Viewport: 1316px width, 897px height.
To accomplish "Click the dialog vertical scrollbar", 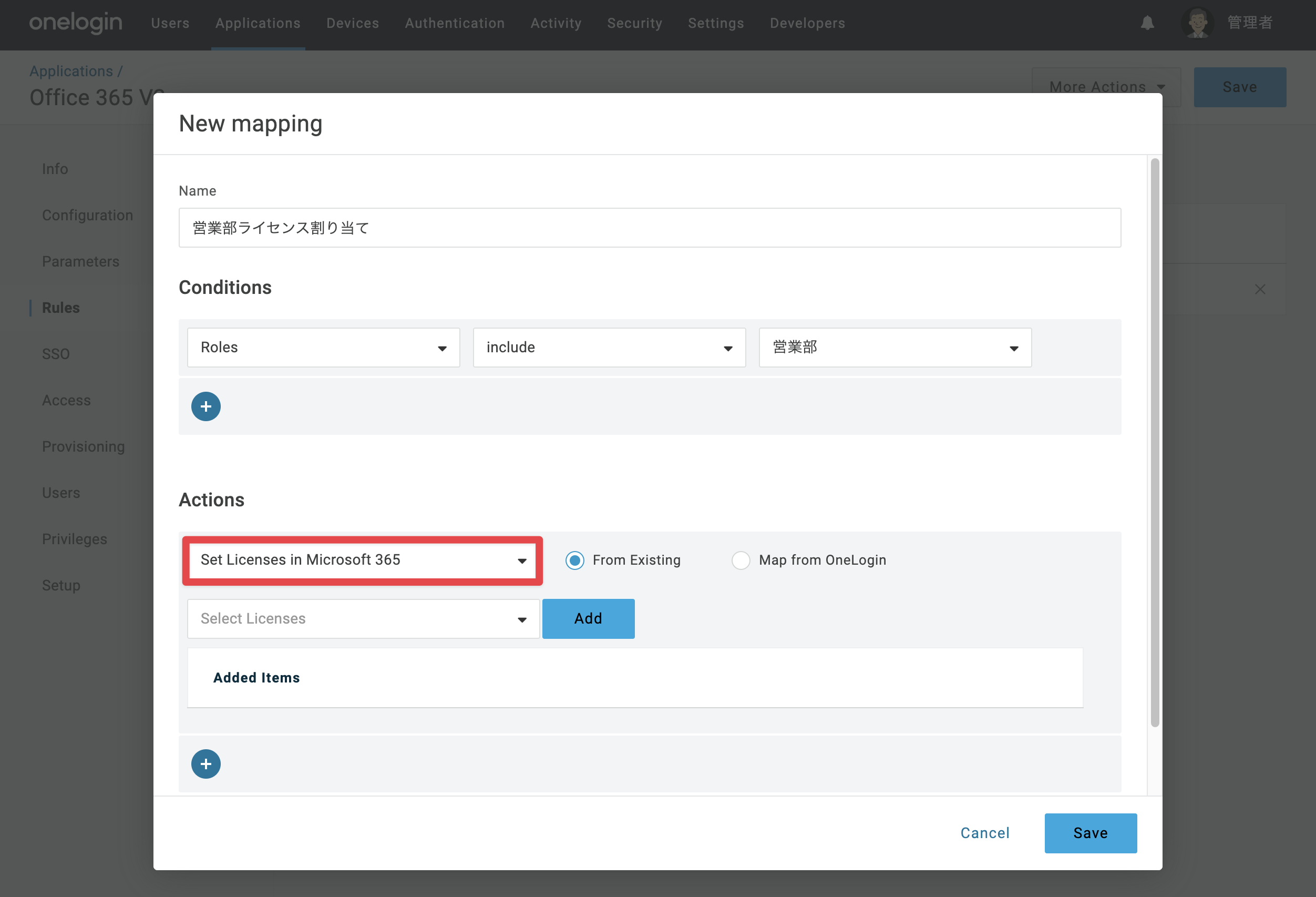I will [1155, 442].
